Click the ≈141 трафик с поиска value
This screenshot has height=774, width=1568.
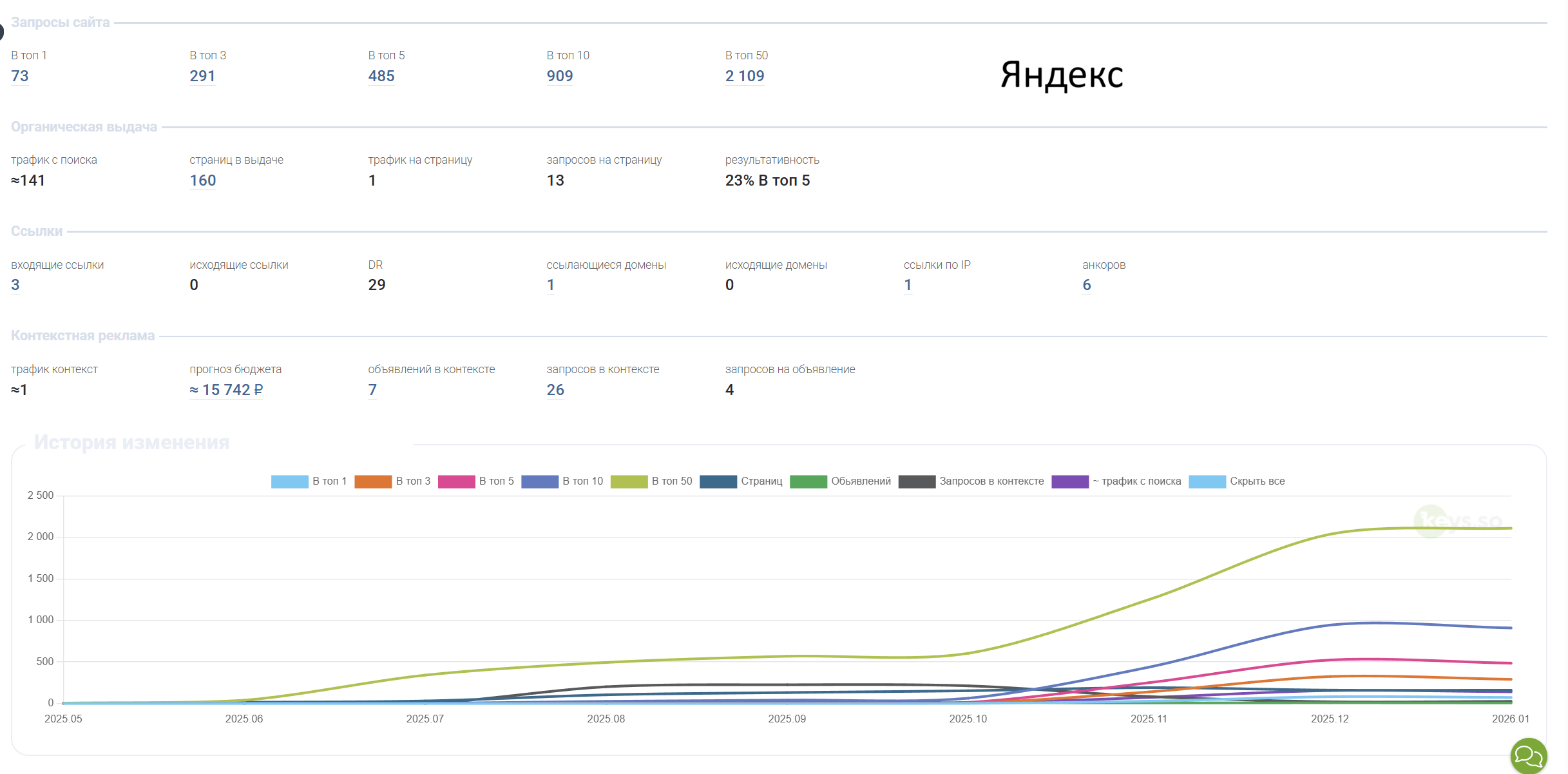click(28, 180)
